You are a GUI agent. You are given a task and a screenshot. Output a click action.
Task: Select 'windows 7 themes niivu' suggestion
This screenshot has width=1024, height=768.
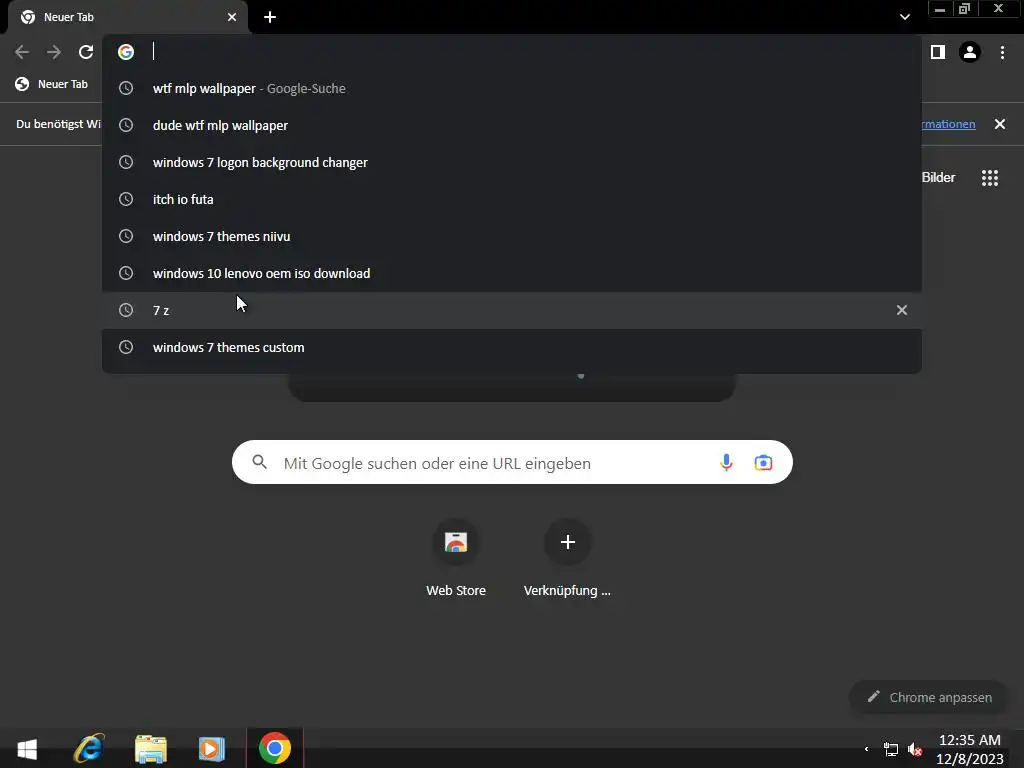[x=512, y=236]
